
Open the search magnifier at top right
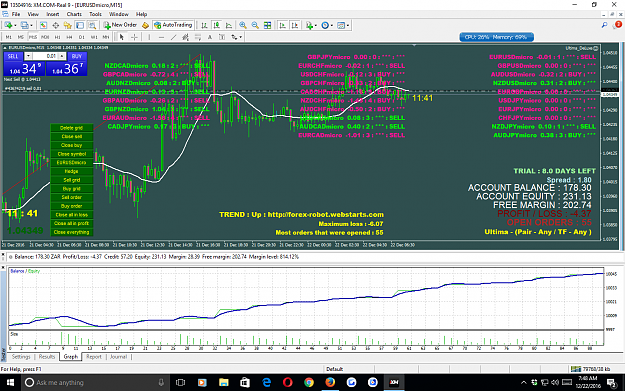pos(604,25)
